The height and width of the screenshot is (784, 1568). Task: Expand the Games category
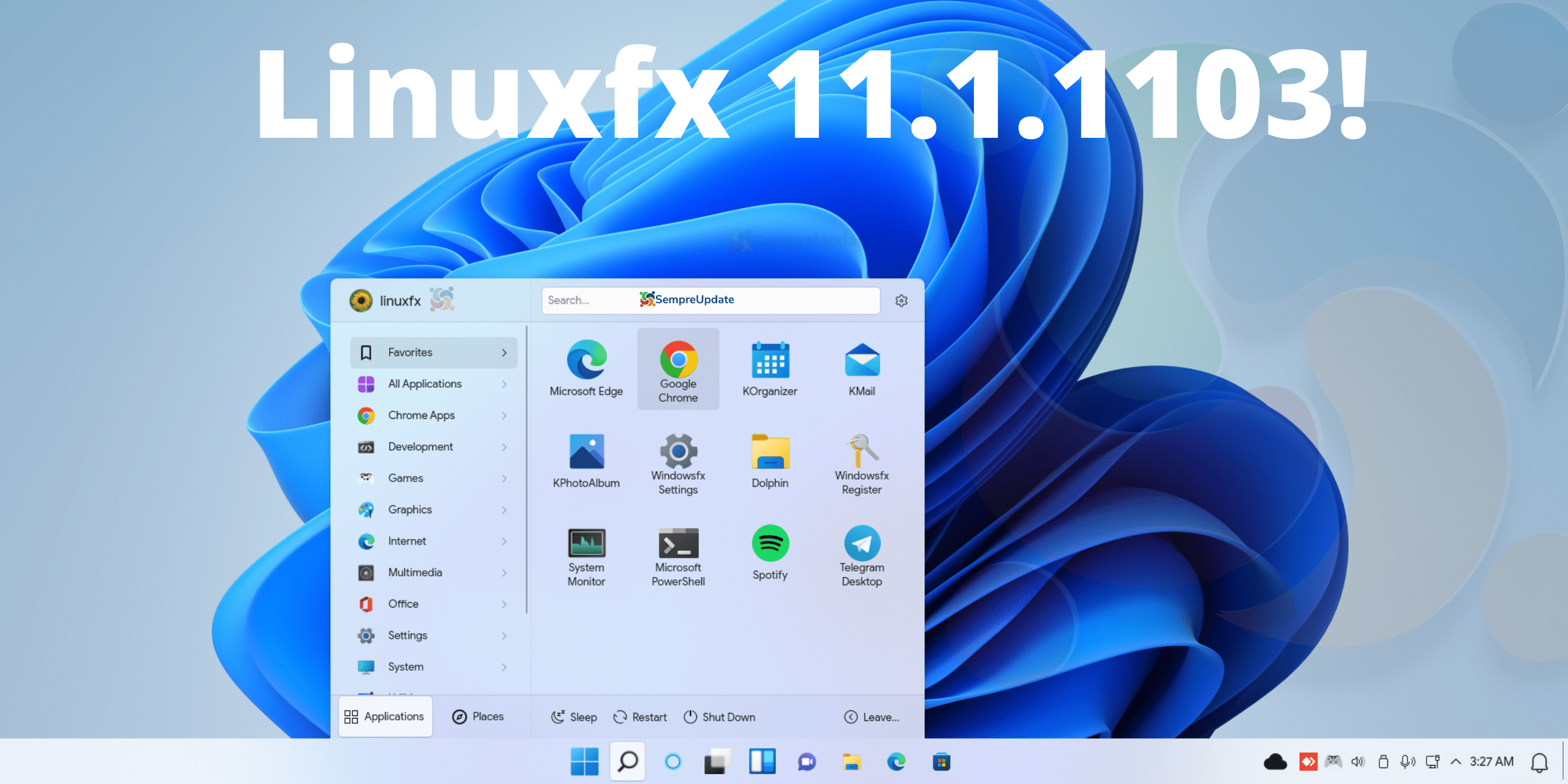[x=434, y=478]
